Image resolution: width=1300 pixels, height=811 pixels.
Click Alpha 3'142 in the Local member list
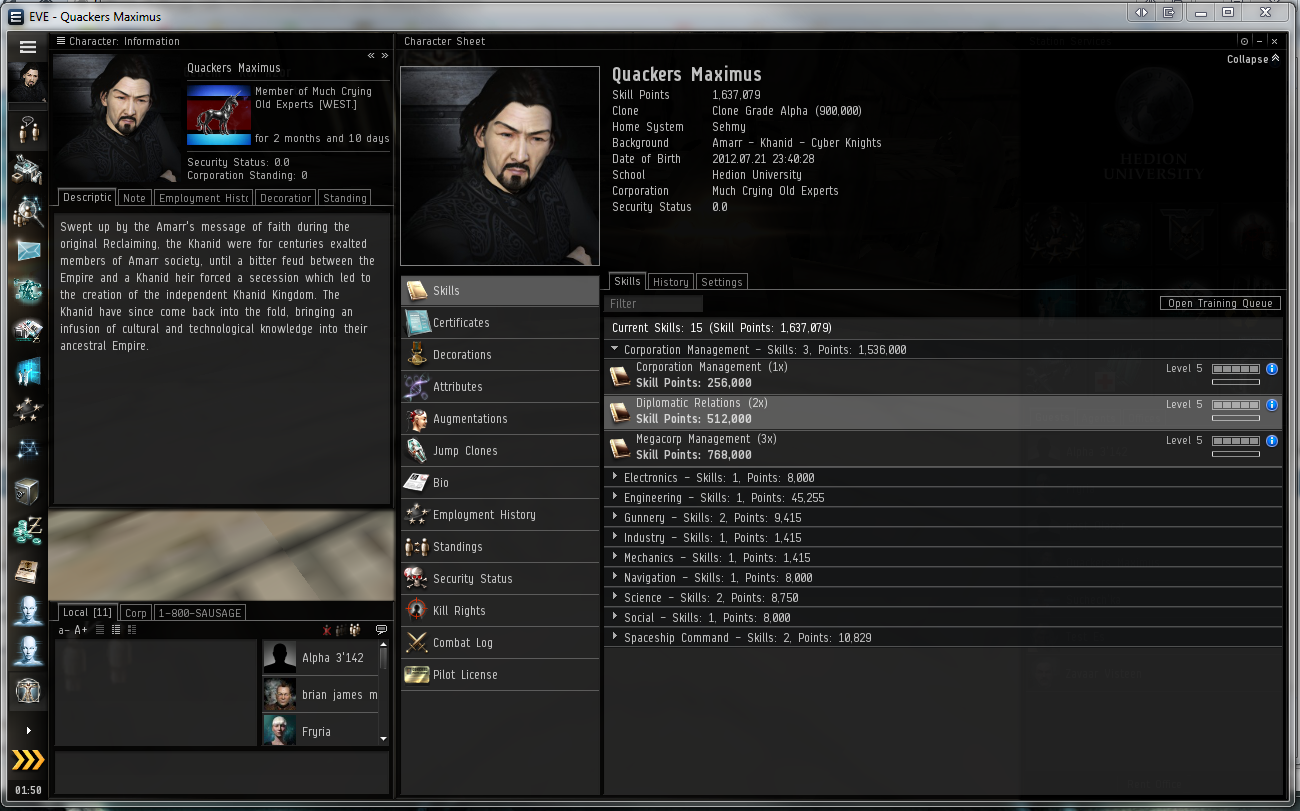coord(321,658)
